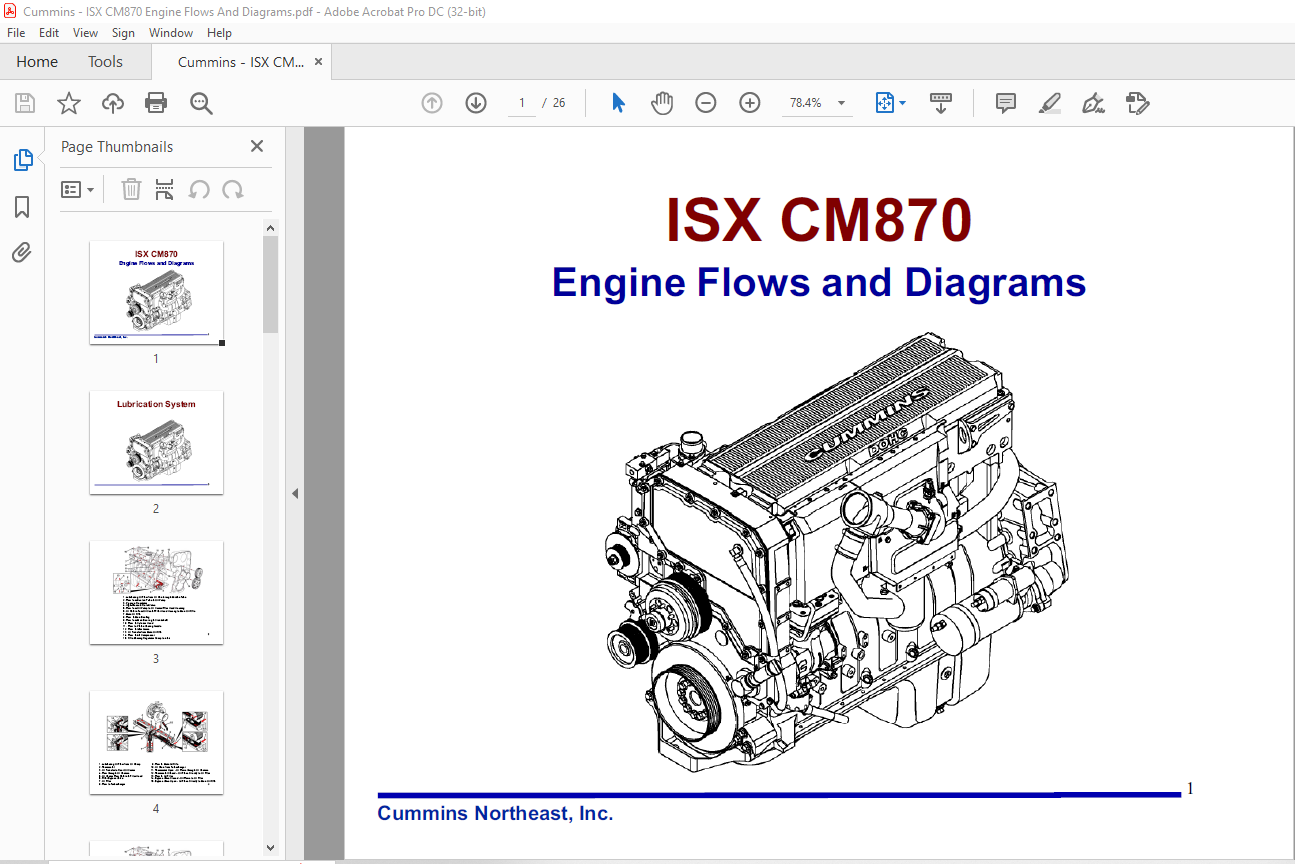Open the Edit menu
This screenshot has height=864, width=1295.
(49, 33)
